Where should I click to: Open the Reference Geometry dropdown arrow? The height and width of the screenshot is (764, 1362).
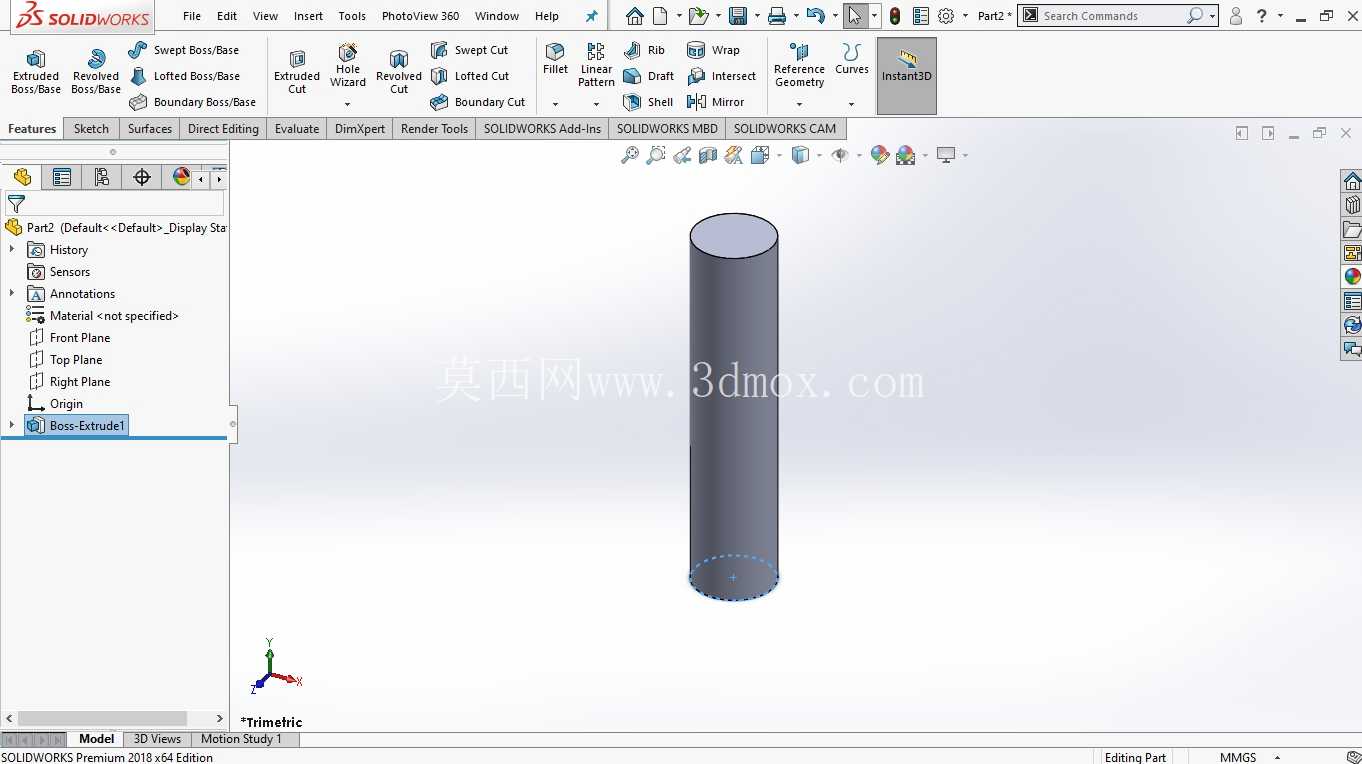click(799, 104)
